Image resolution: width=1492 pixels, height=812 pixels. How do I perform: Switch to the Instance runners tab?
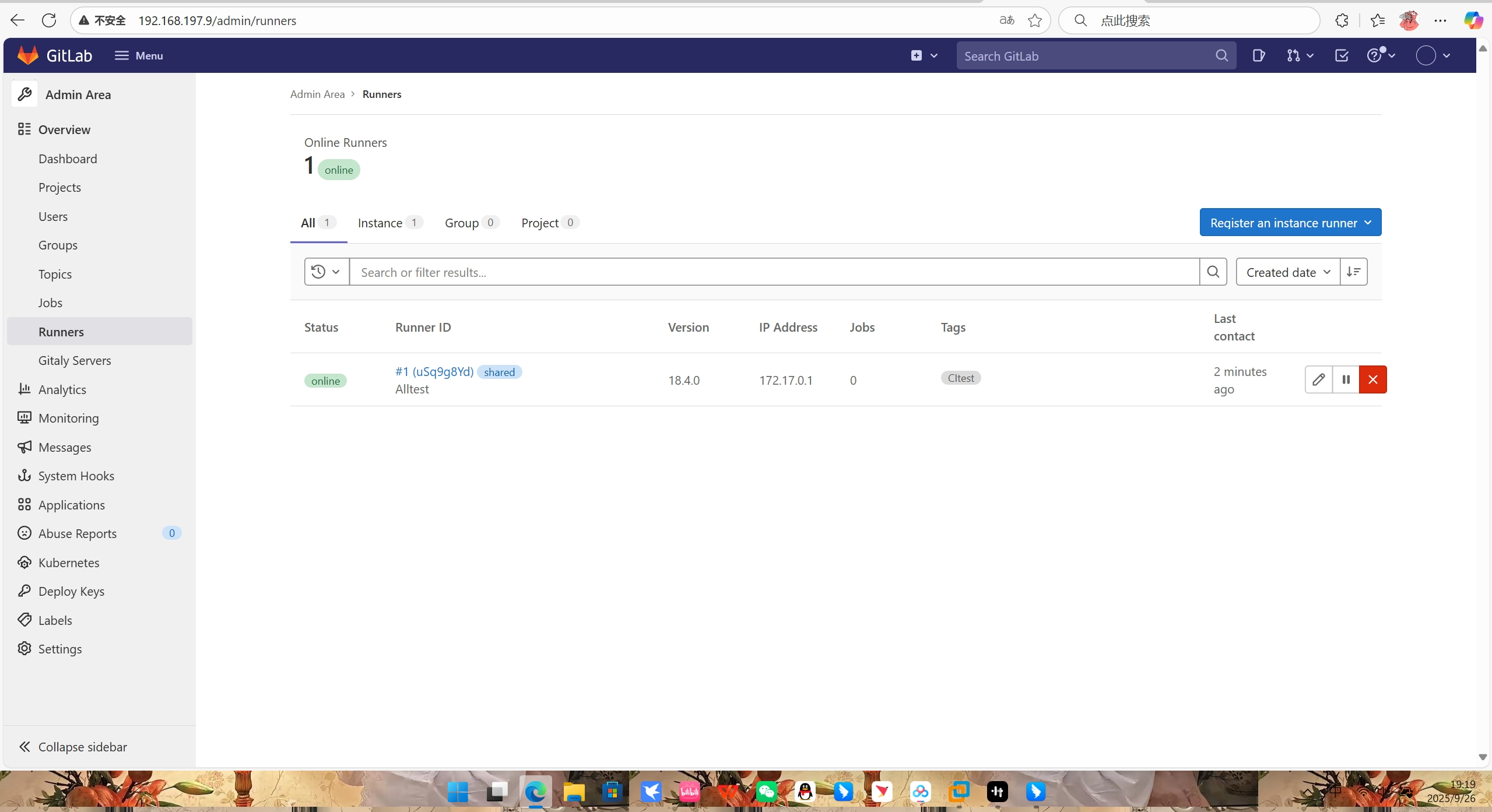click(390, 223)
